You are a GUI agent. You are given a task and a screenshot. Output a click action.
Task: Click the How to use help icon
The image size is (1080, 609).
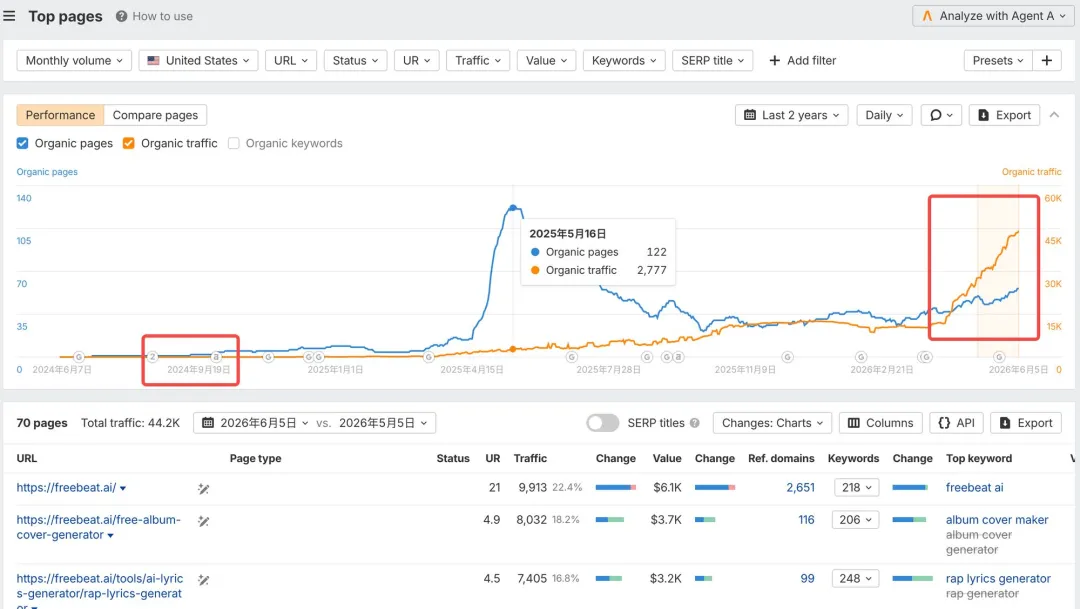coord(121,16)
